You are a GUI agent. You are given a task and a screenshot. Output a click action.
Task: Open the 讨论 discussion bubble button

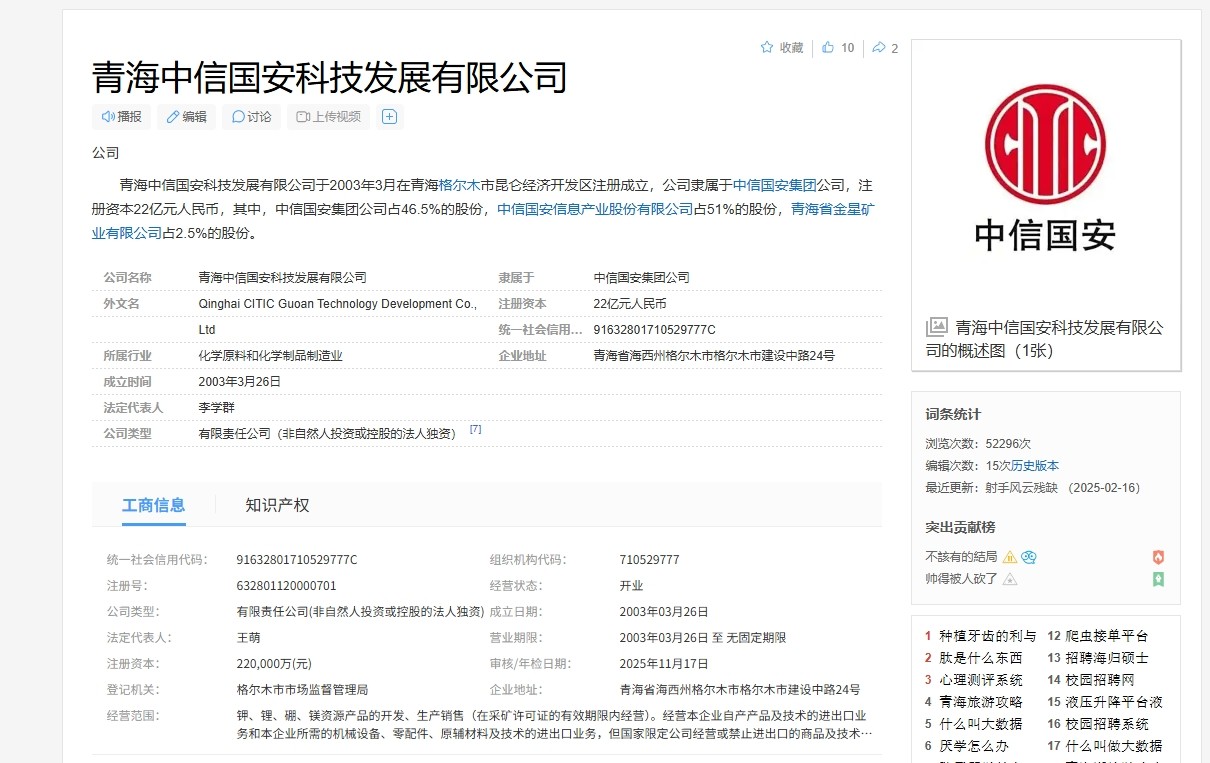[252, 117]
